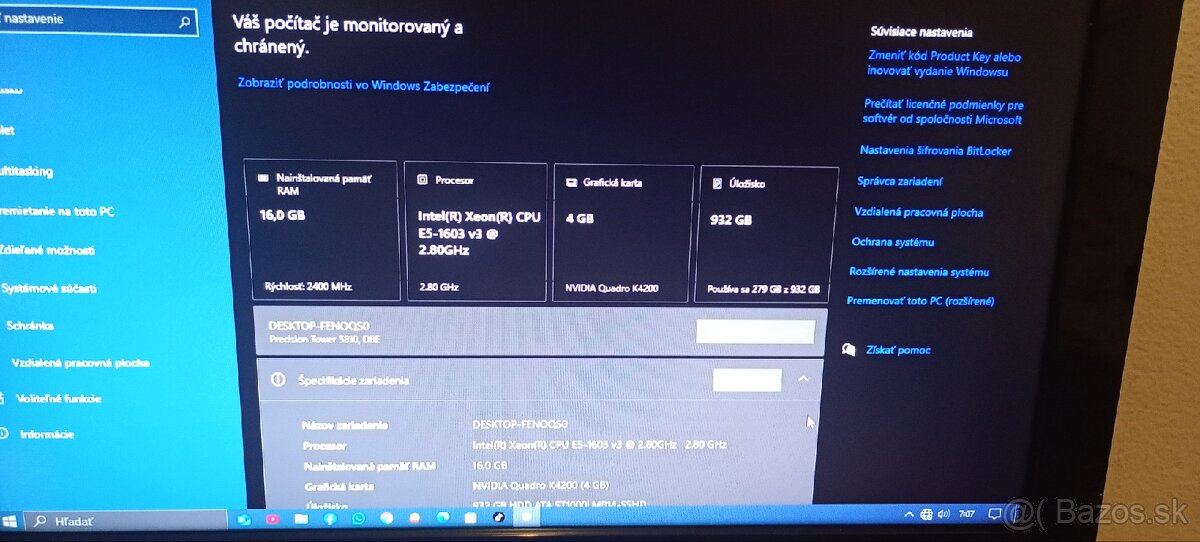Select the Procesor info card
The width and height of the screenshot is (1200, 542).
click(476, 231)
